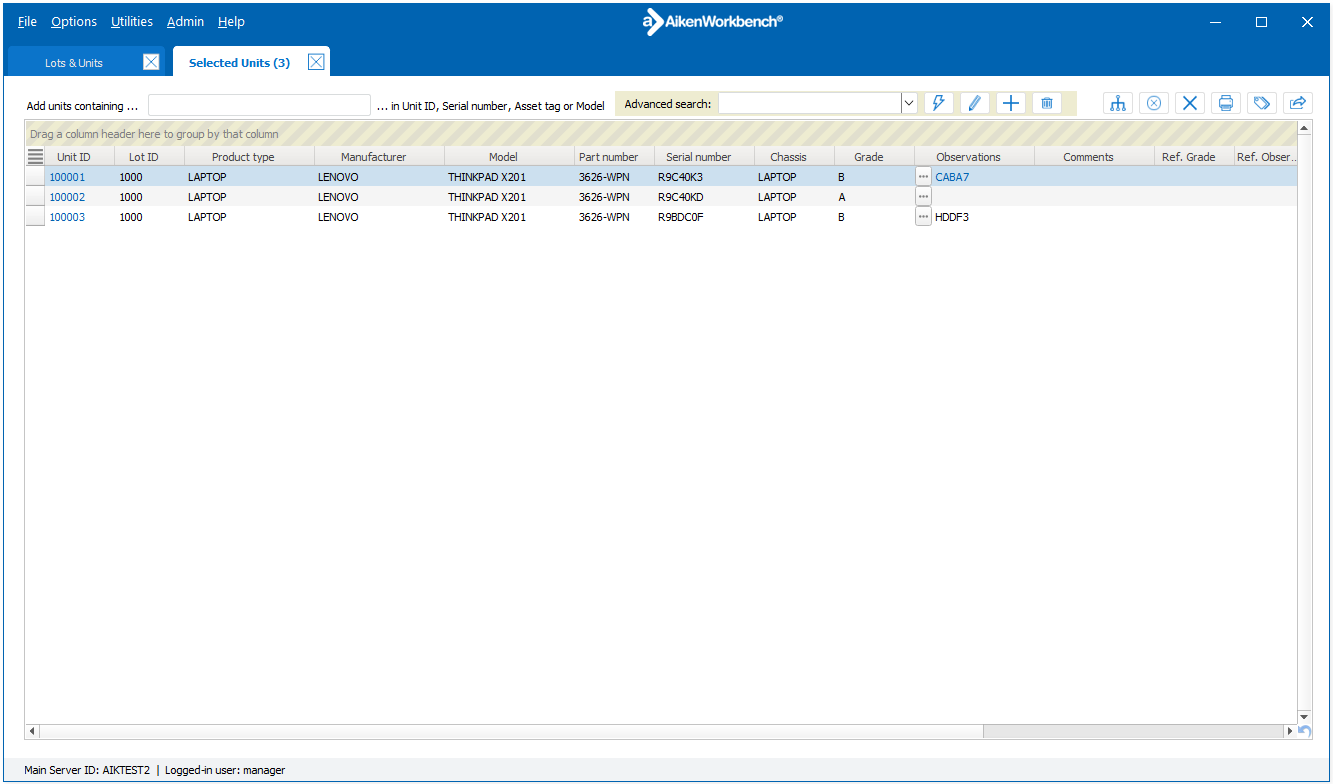This screenshot has height=784, width=1333.
Task: Click the reset layout icon at bottom right
Action: pyautogui.click(x=1304, y=732)
